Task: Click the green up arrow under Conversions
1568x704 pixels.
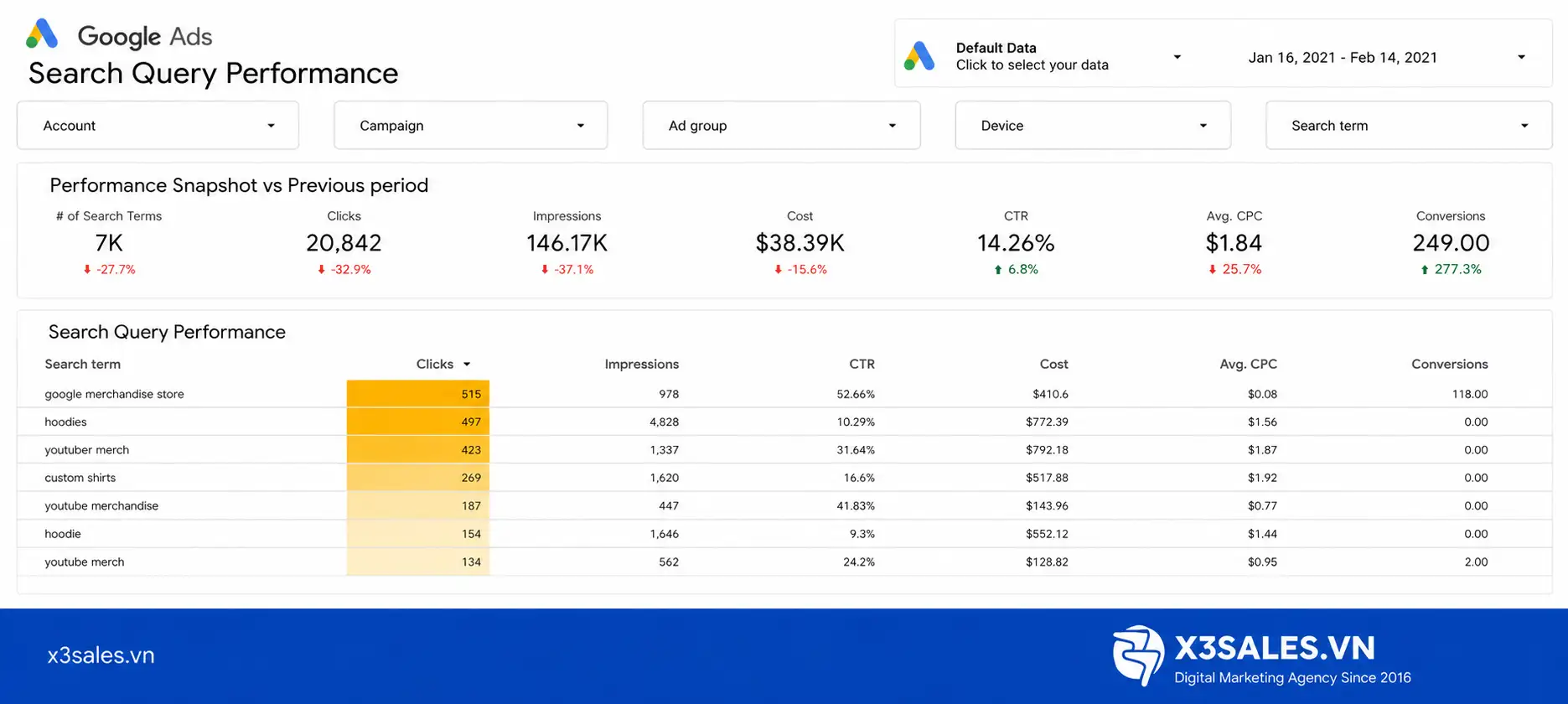Action: (x=1425, y=270)
